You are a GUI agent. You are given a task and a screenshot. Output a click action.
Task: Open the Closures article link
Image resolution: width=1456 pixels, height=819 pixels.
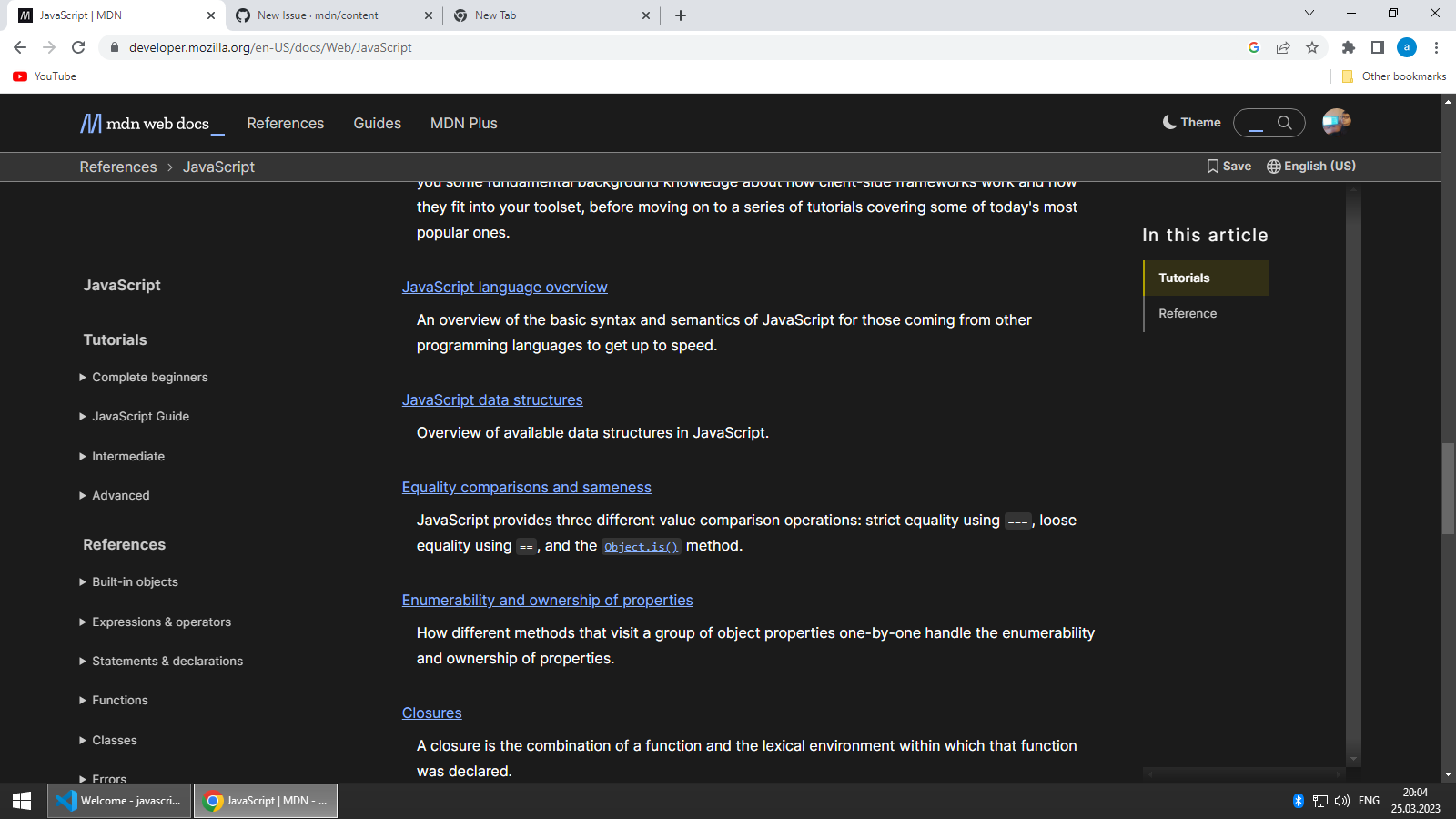431,713
